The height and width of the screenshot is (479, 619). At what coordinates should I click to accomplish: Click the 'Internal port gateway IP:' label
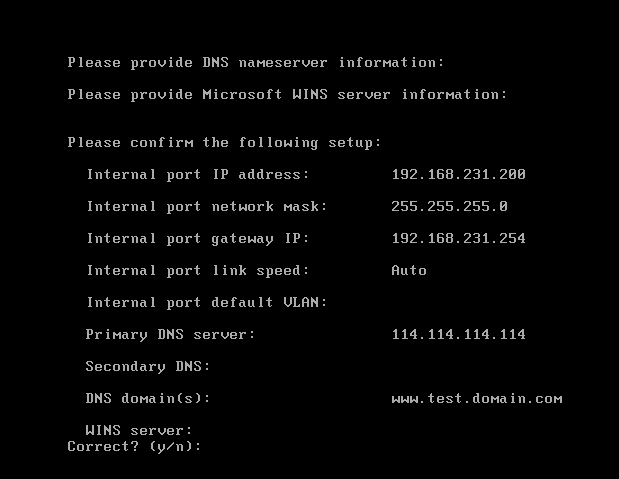198,239
